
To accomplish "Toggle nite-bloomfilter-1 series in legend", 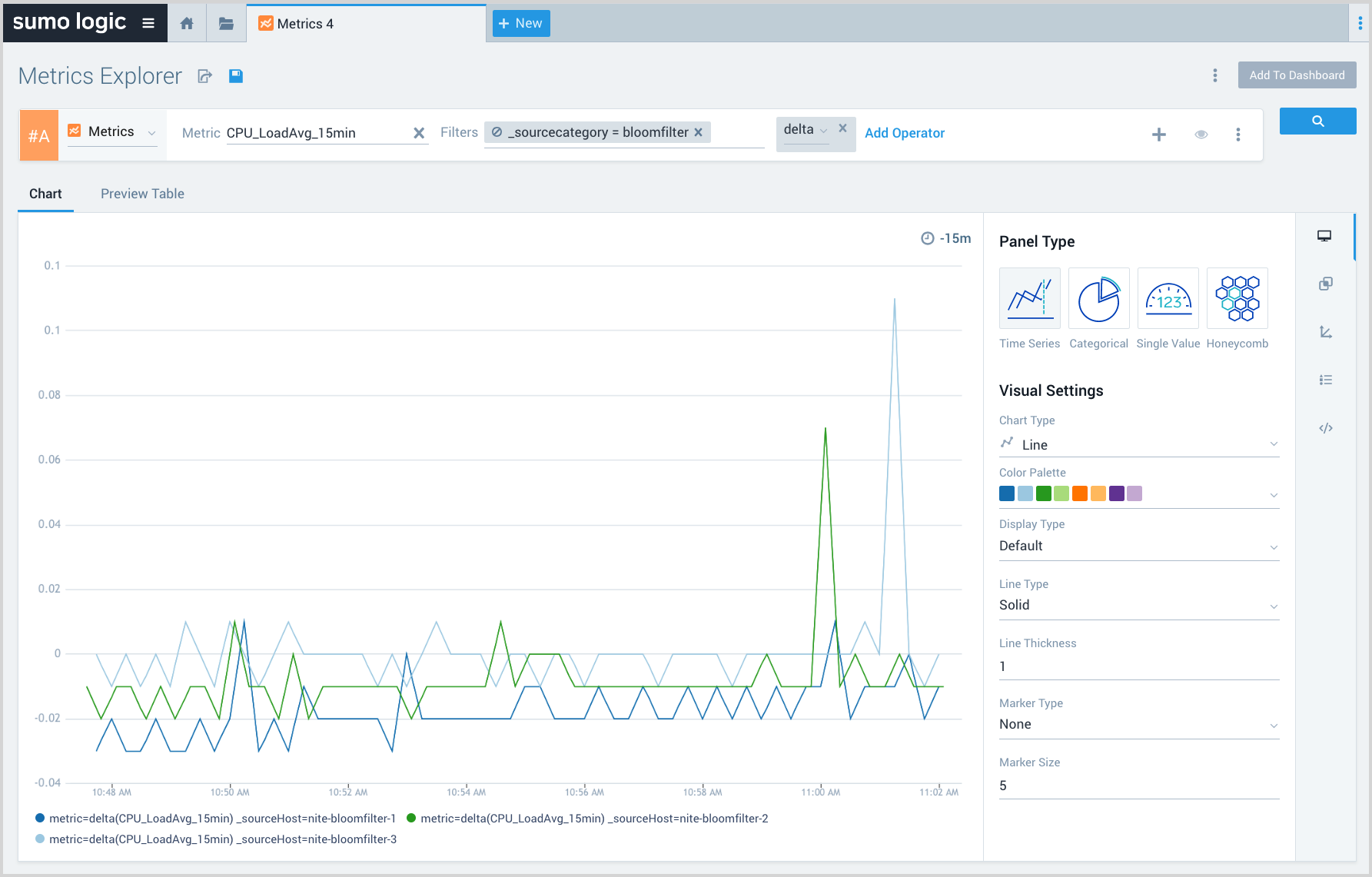I will [222, 819].
